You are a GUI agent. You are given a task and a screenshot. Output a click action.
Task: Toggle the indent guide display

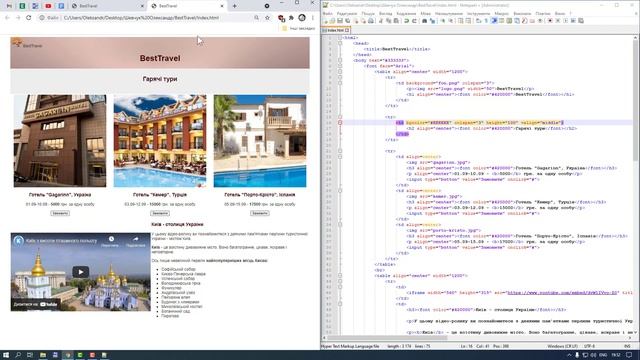click(x=493, y=20)
